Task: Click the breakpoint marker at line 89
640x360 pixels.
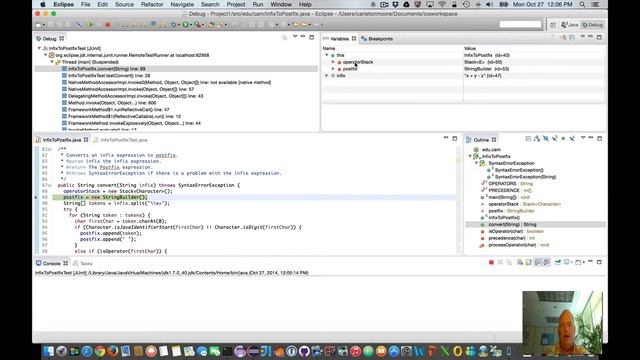Action: point(36,197)
